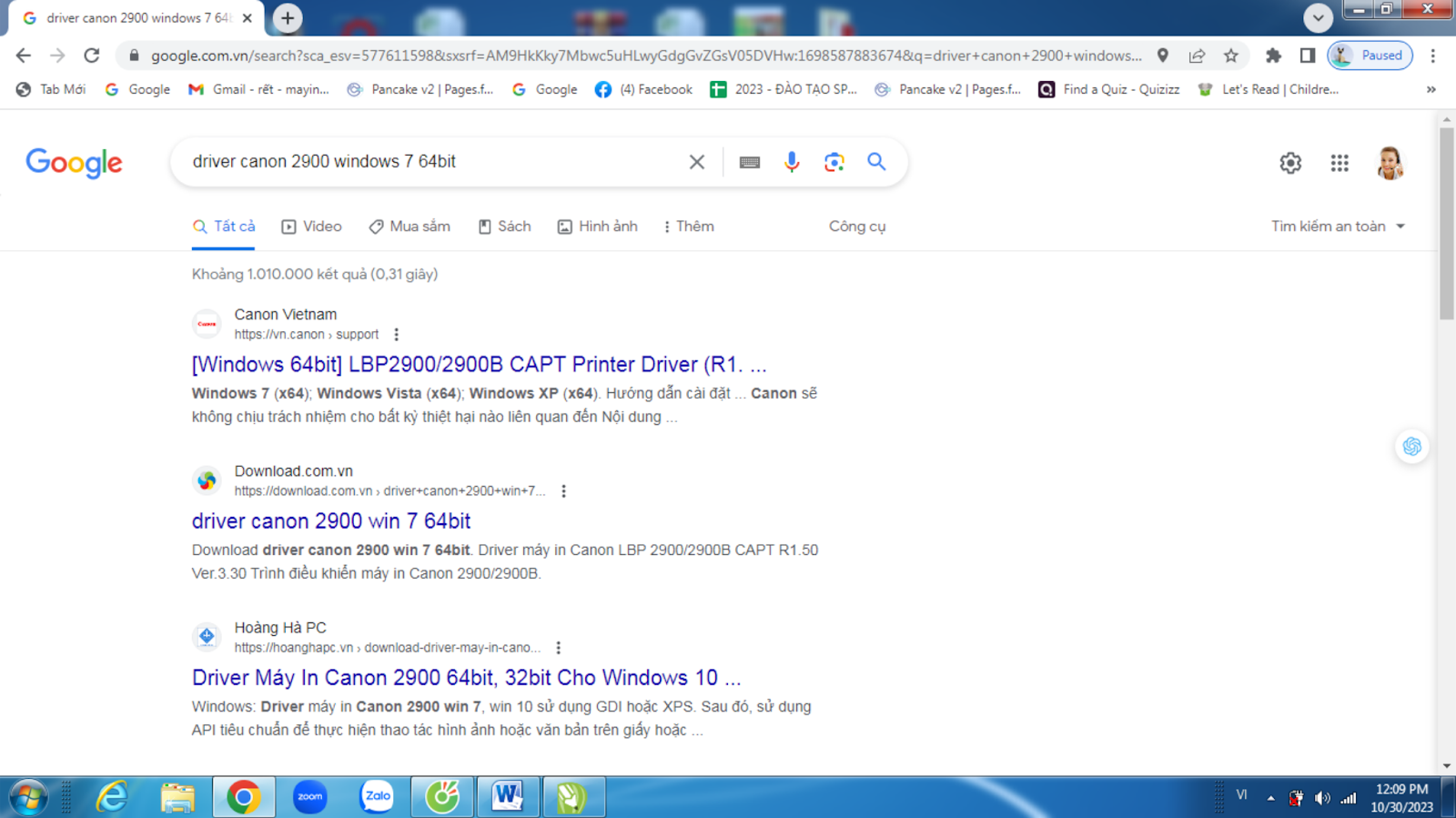Open options for the Hoàng Hà PC result
Viewport: 1456px width, 818px height.
click(559, 648)
